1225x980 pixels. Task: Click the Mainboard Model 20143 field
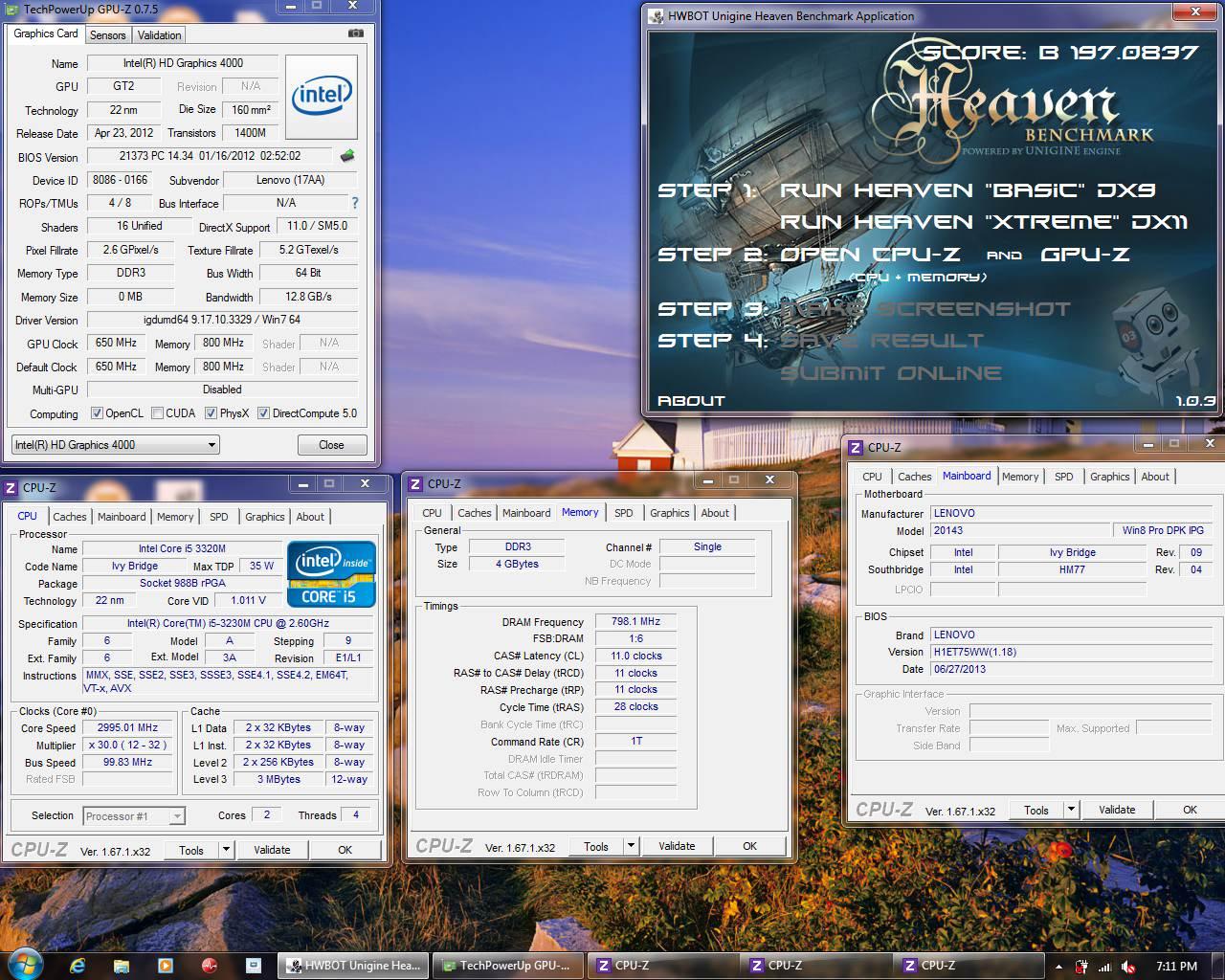pyautogui.click(x=1021, y=531)
